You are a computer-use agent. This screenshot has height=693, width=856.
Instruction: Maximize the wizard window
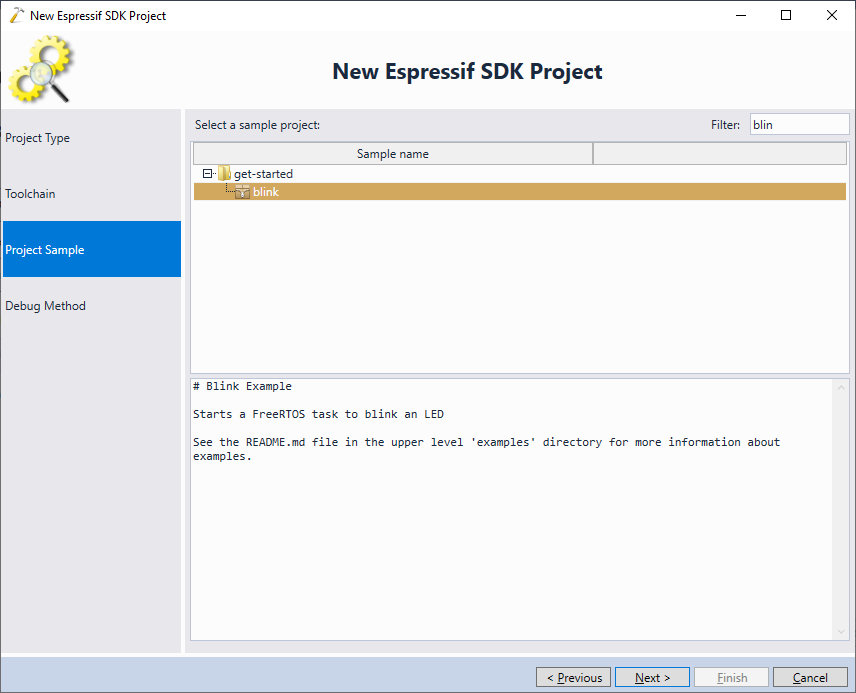pos(786,15)
